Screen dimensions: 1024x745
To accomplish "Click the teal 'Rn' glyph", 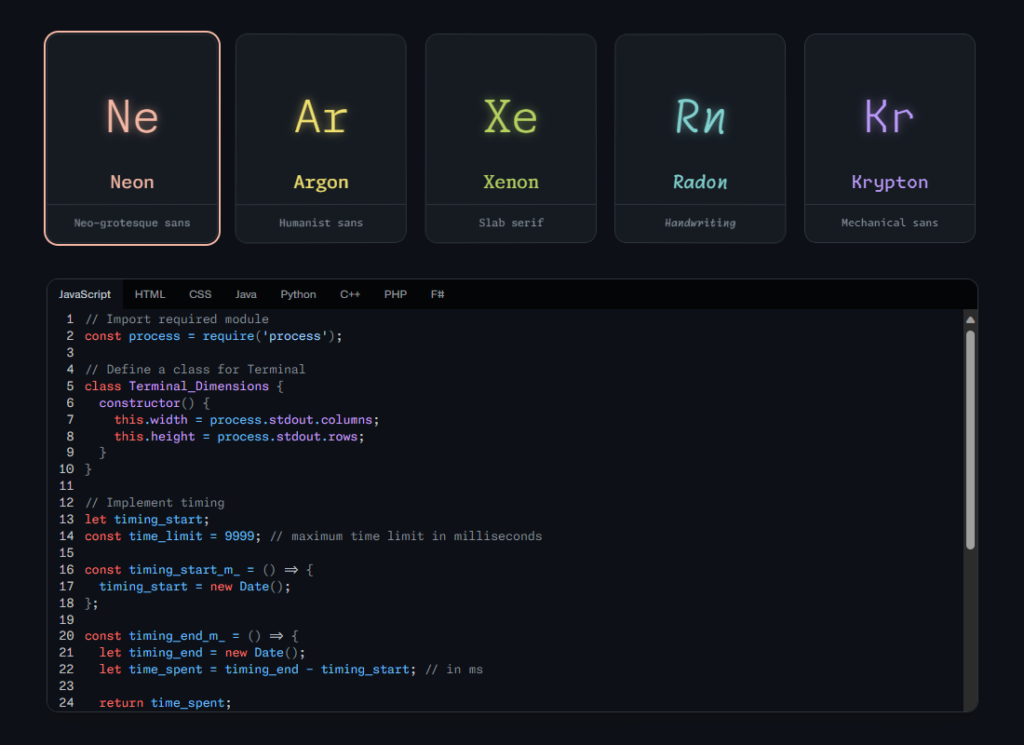I will point(700,117).
